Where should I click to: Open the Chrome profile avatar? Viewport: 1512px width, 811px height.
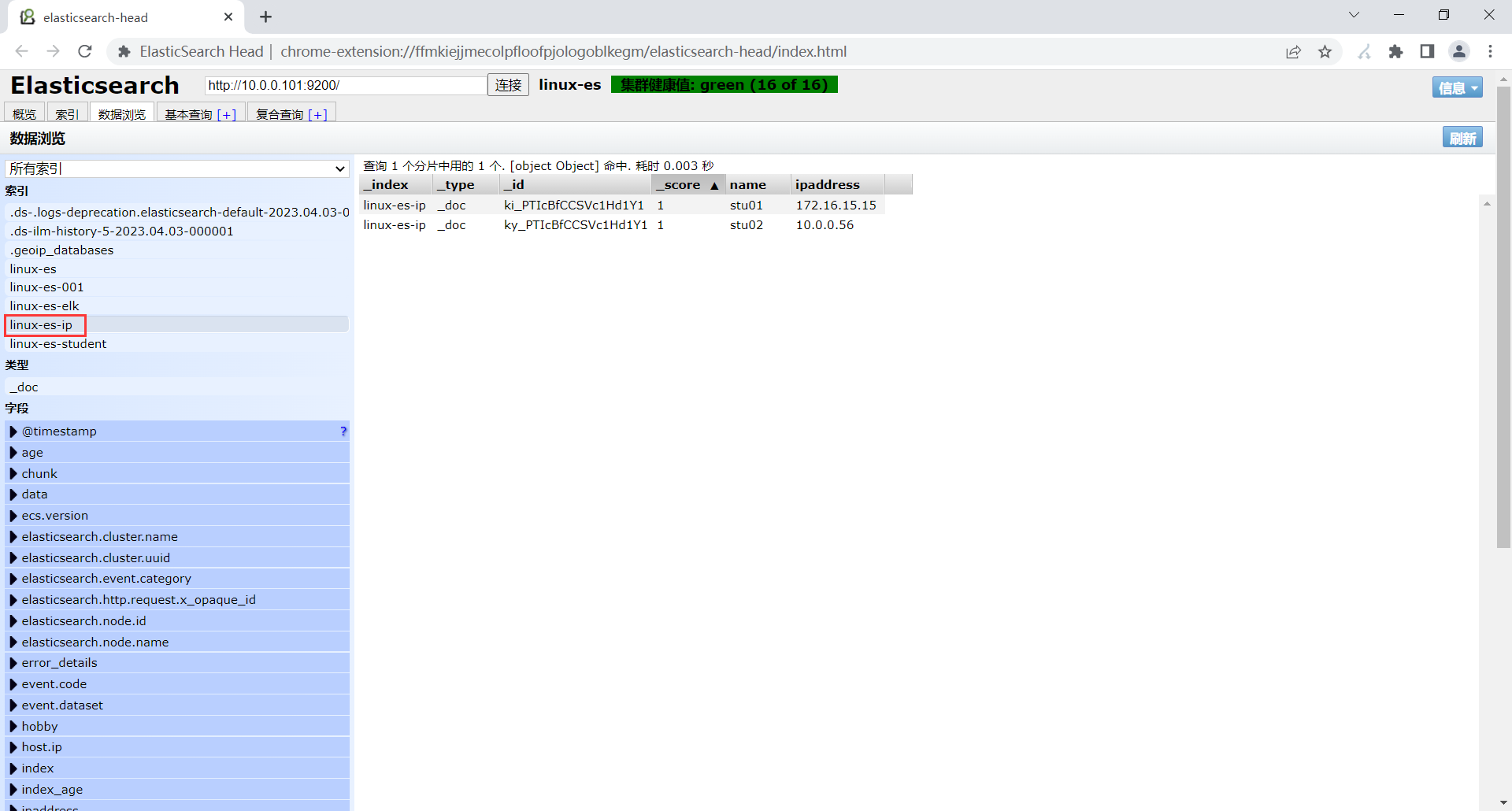coord(1459,52)
